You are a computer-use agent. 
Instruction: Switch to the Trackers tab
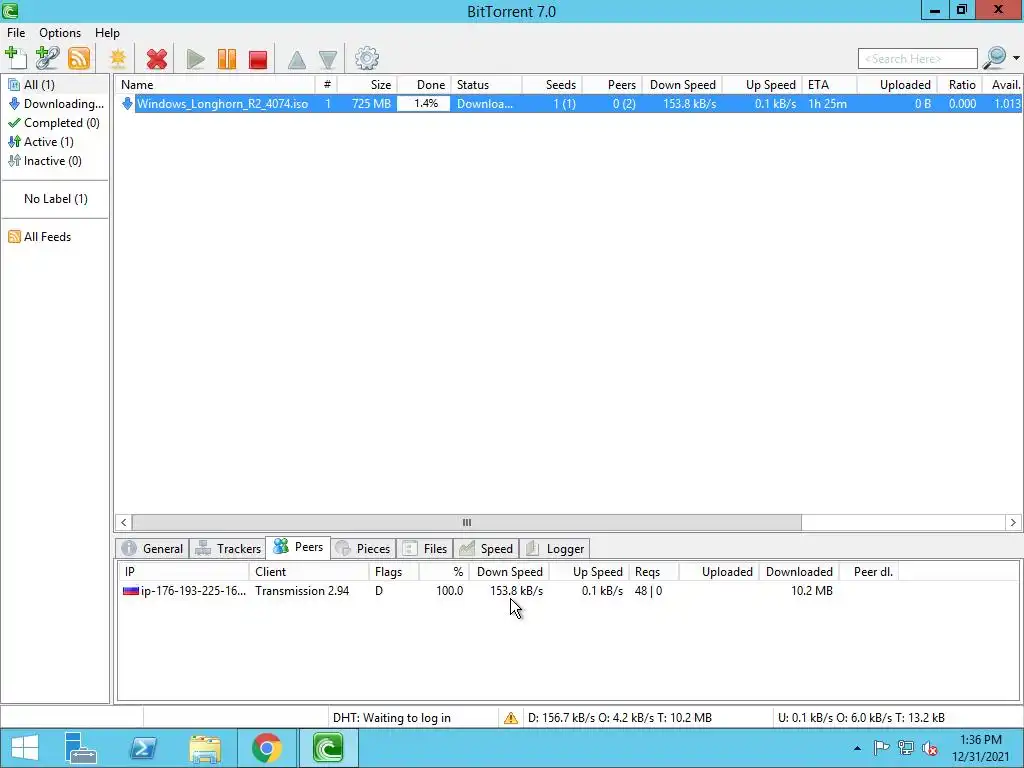[x=229, y=549]
